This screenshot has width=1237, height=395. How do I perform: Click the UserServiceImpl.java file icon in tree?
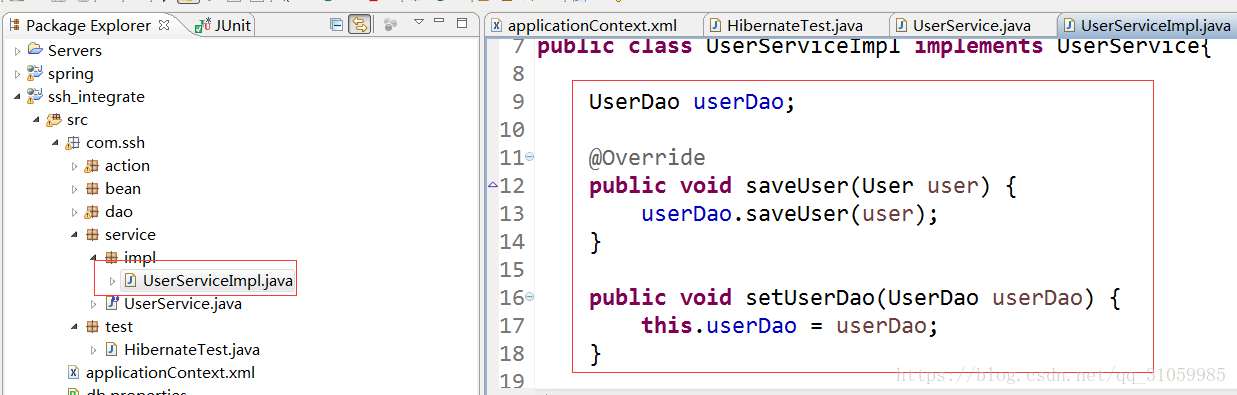tap(130, 281)
